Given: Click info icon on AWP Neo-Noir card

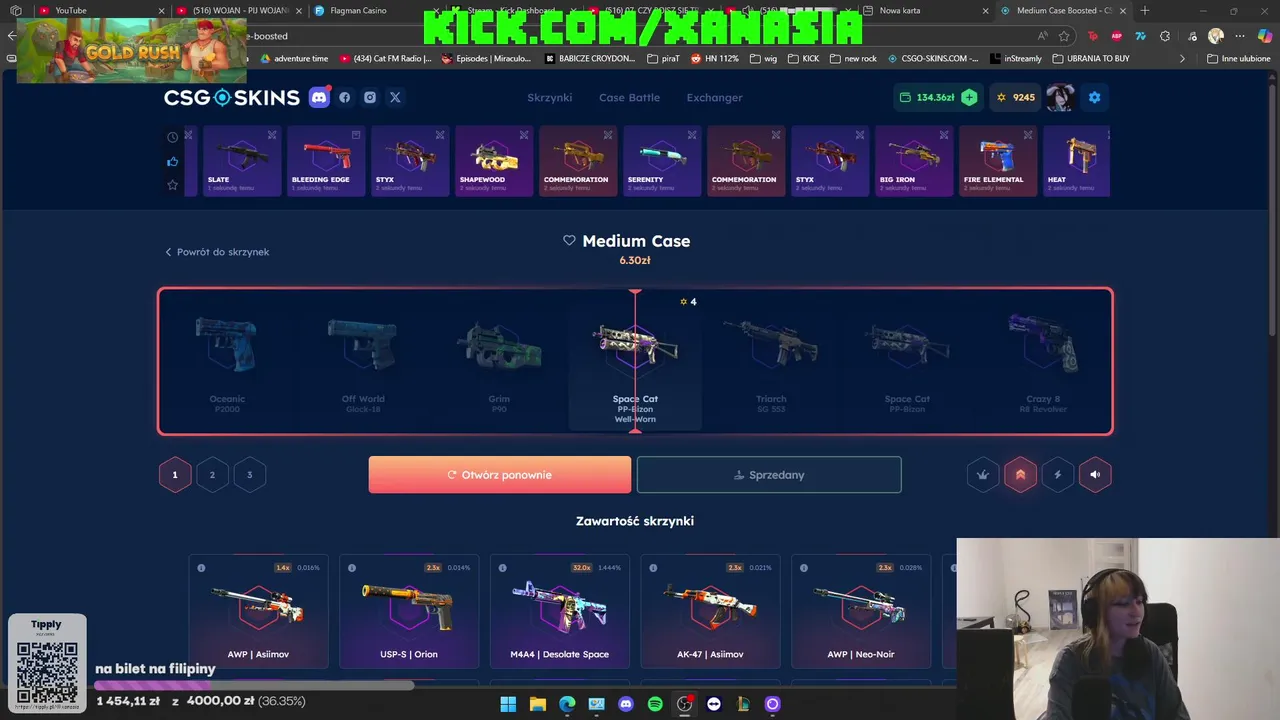Looking at the screenshot, I should (804, 568).
